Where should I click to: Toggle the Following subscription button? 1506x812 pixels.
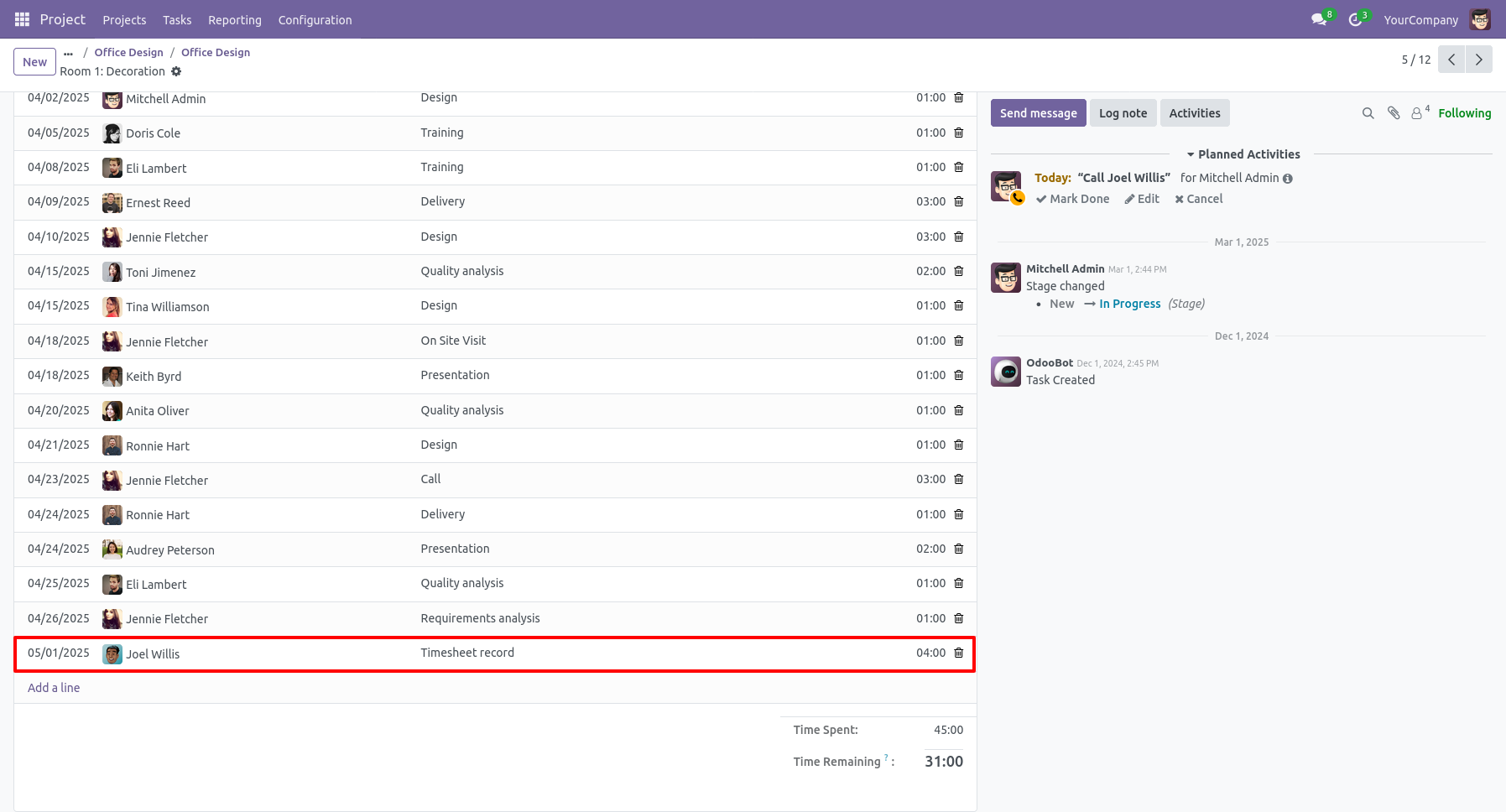tap(1464, 113)
